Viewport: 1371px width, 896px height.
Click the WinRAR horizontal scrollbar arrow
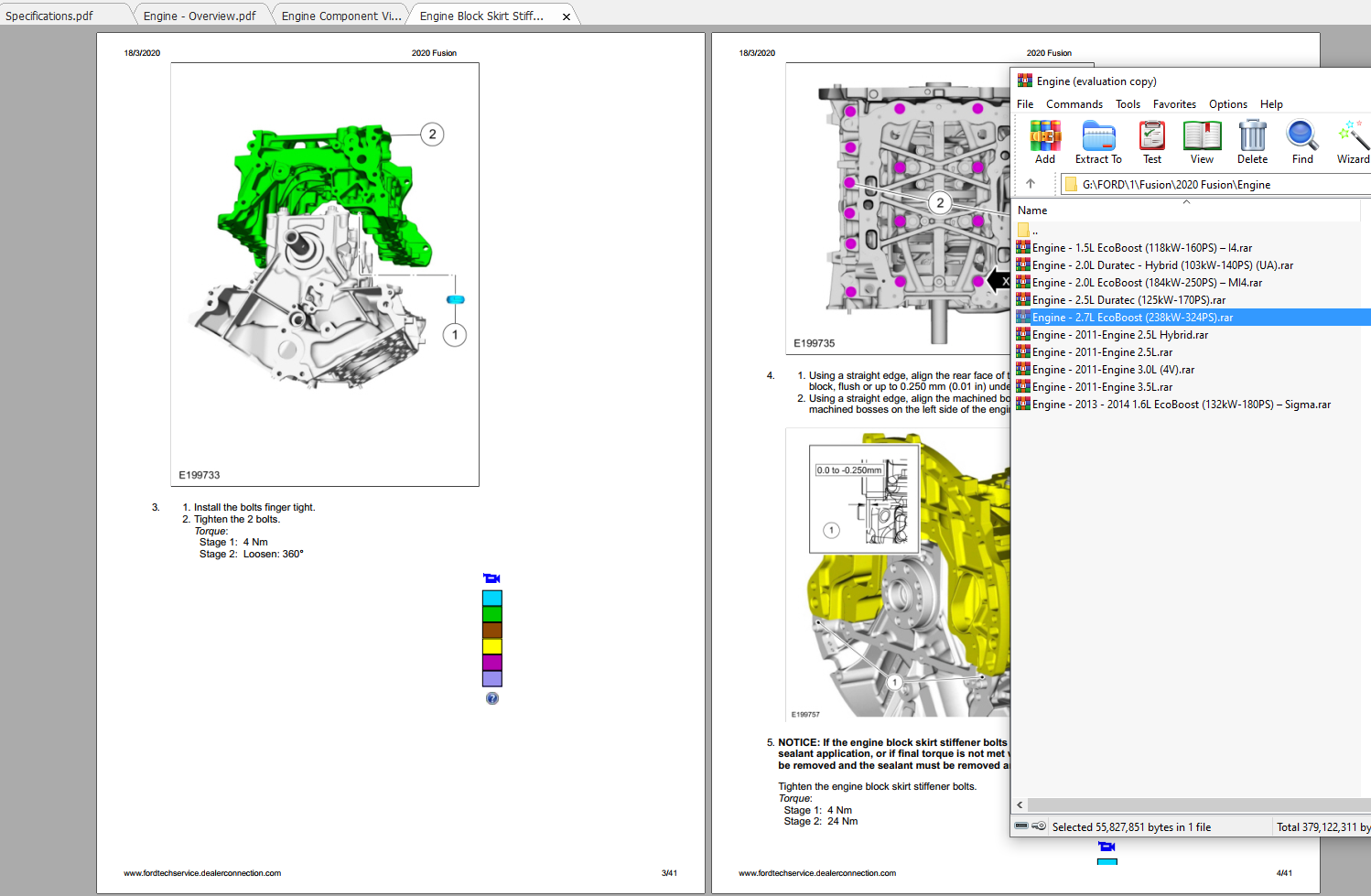click(x=1019, y=804)
